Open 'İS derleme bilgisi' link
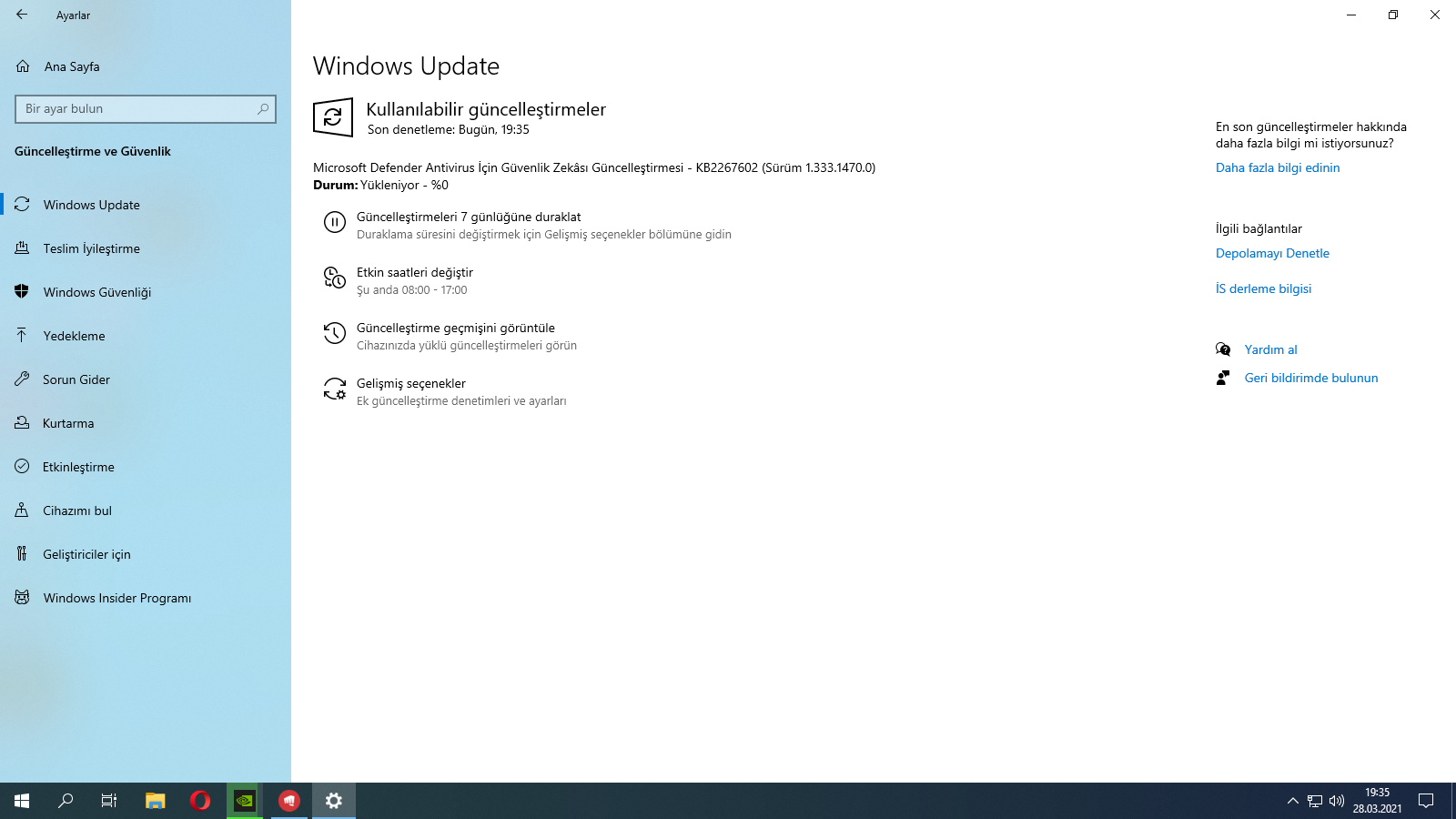Screen dimensions: 1456x819 pyautogui.click(x=1263, y=288)
